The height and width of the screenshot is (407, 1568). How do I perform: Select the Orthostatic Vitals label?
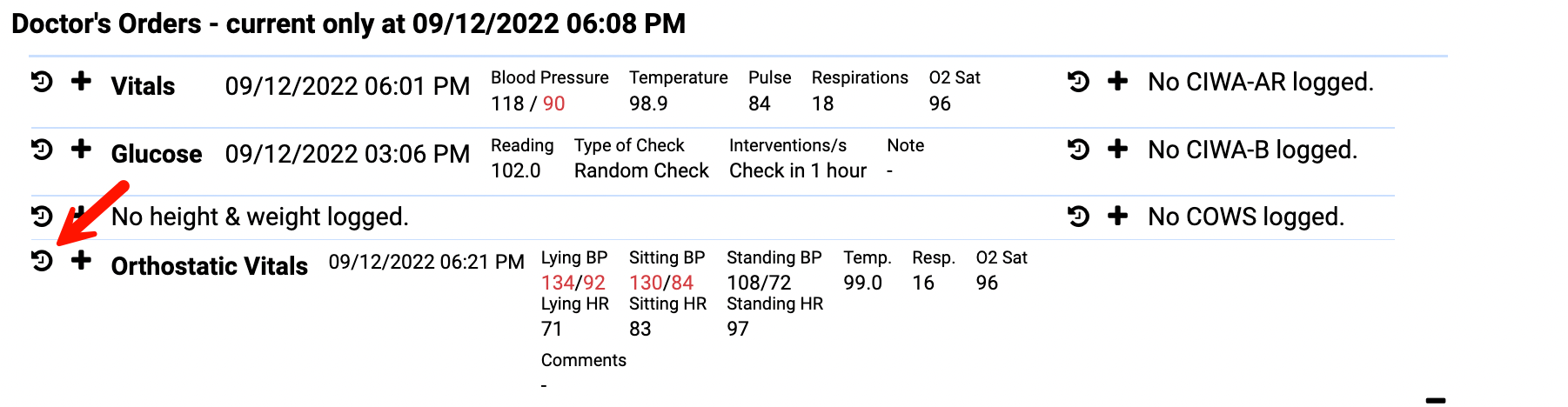point(209,266)
